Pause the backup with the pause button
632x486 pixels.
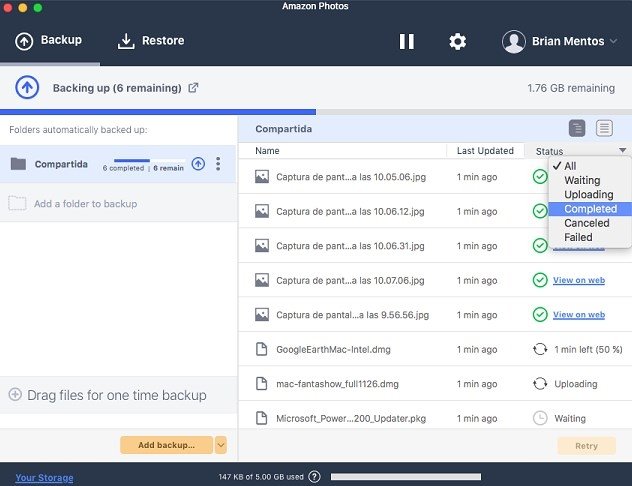click(406, 41)
